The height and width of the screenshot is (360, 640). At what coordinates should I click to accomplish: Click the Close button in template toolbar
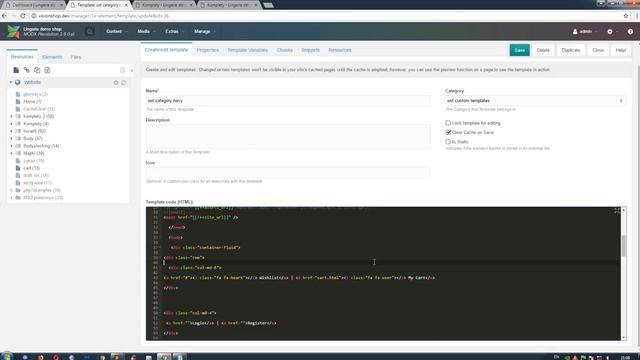pos(598,50)
